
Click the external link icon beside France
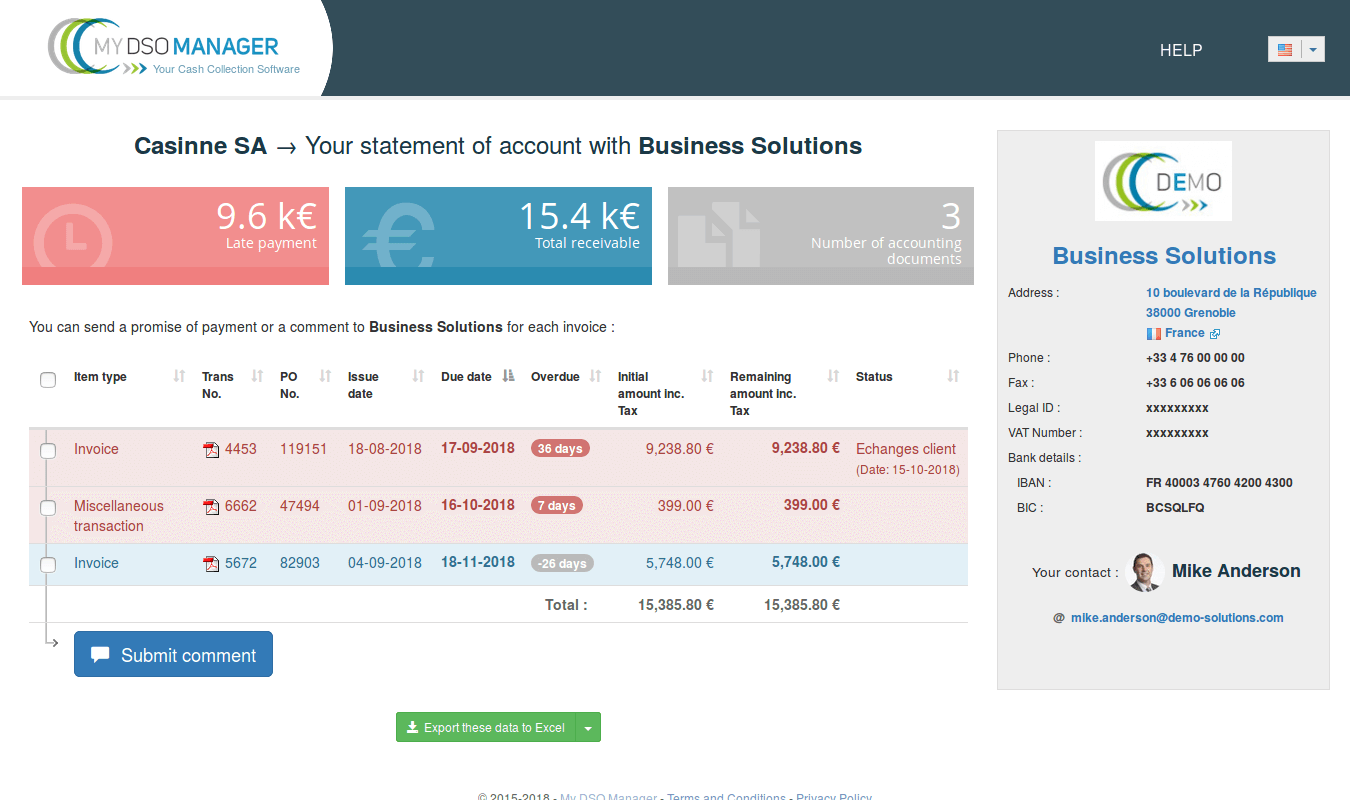[x=1215, y=334]
